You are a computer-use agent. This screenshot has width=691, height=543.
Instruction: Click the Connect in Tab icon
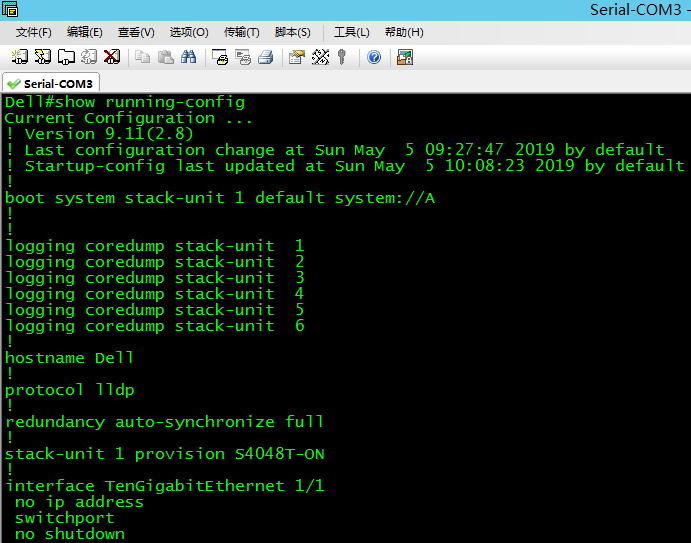tap(66, 57)
